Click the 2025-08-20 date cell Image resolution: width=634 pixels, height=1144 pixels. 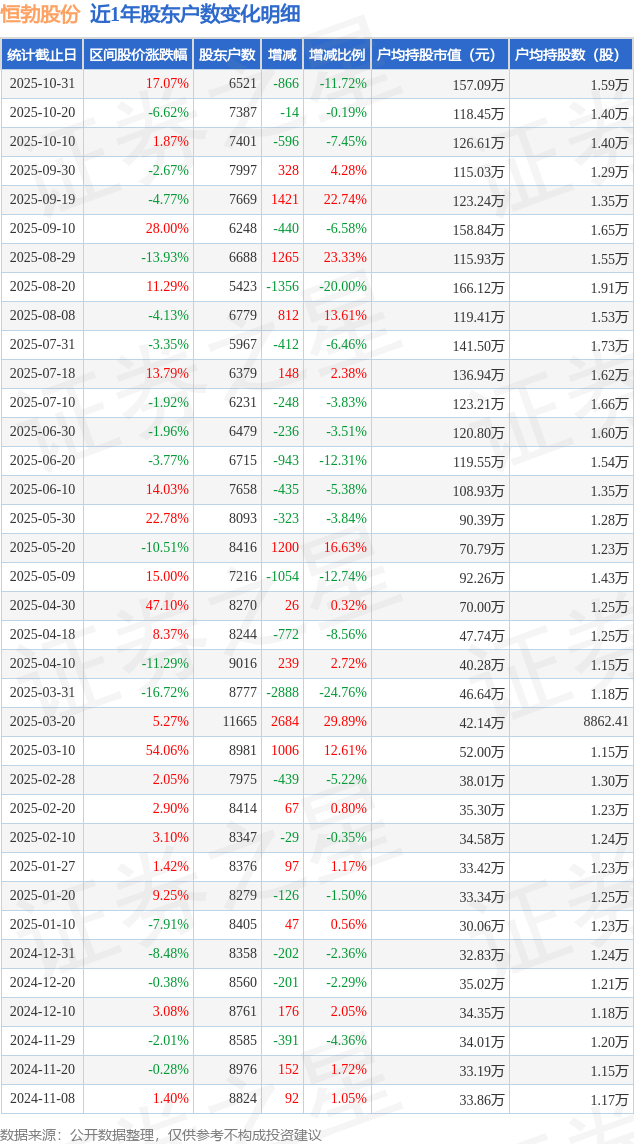tap(42, 287)
